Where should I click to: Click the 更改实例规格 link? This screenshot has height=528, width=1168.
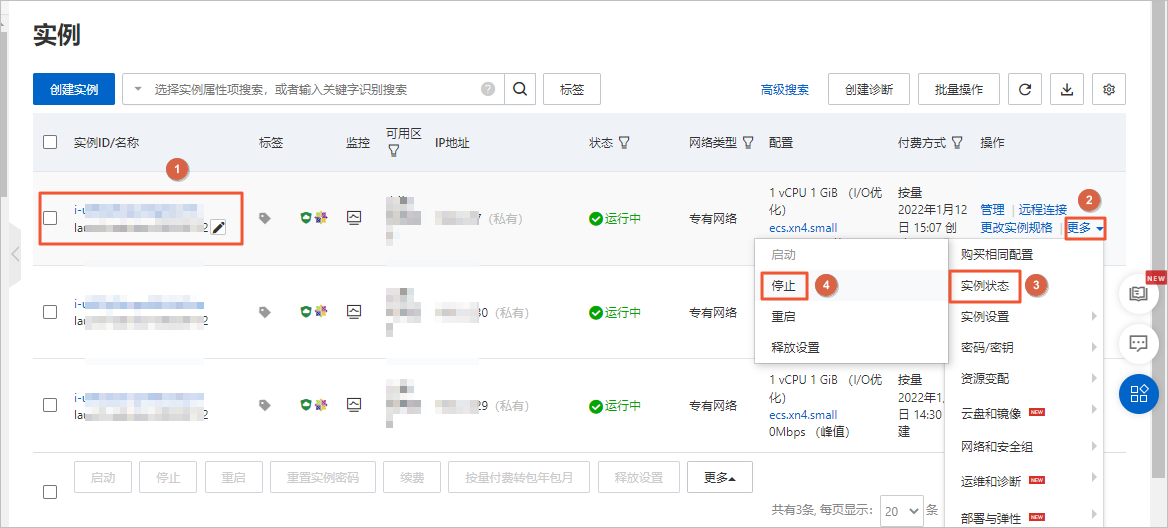(x=1016, y=228)
